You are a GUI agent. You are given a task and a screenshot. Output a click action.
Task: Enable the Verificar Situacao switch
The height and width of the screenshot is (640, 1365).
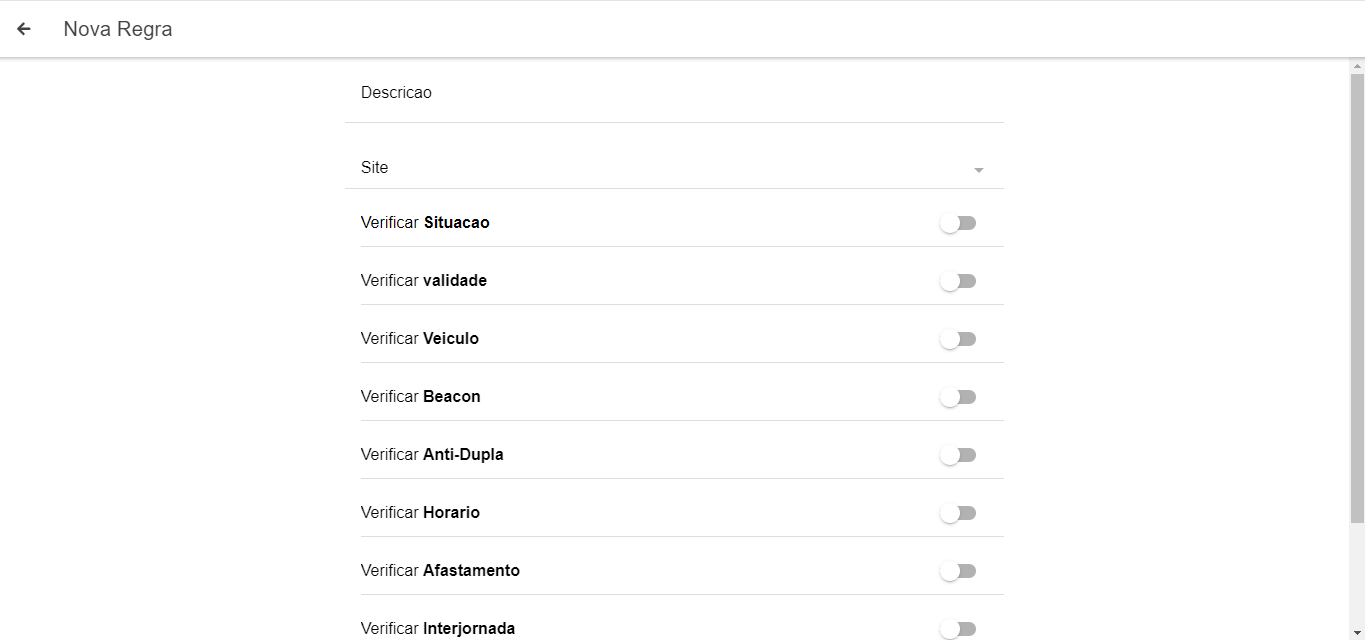pyautogui.click(x=957, y=223)
